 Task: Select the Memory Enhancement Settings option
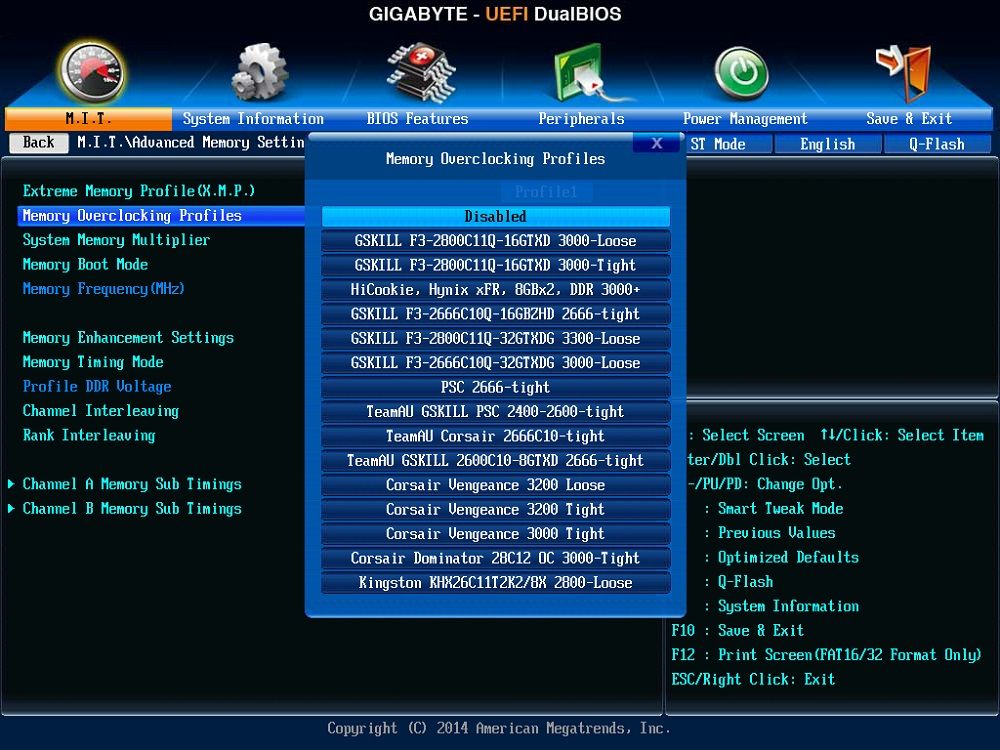pos(128,337)
